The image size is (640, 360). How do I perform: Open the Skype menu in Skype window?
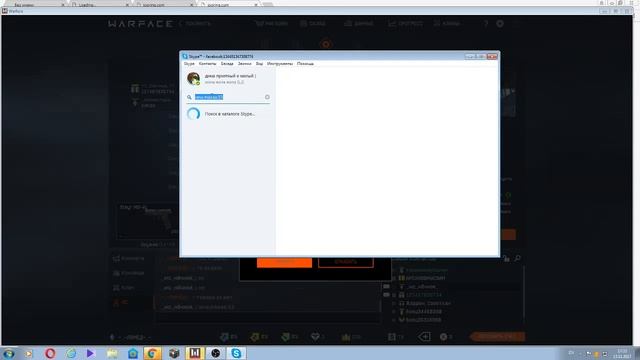click(x=189, y=64)
